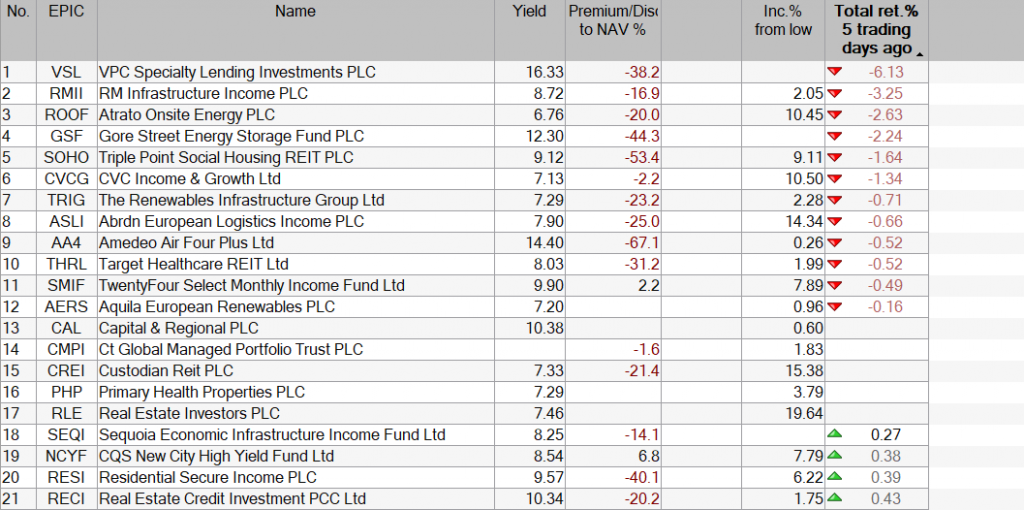Viewport: 1024px width, 510px height.
Task: Click total return value -6.13
Action: pyautogui.click(x=885, y=72)
